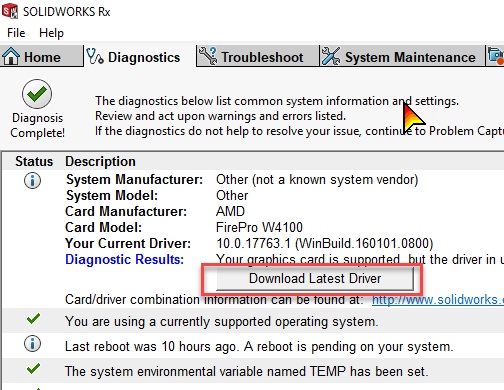
Task: Click the green check next to supported operating system
Action: (33, 319)
